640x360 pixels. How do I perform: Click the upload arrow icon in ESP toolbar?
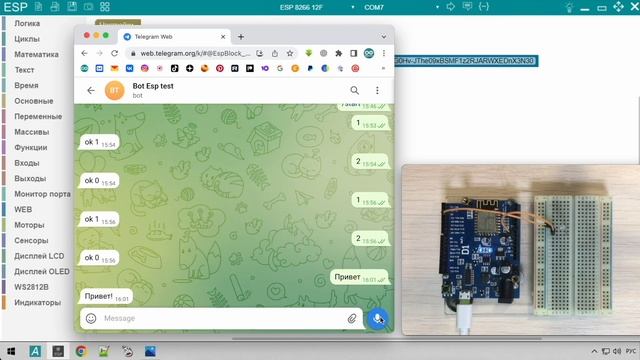pos(450,7)
